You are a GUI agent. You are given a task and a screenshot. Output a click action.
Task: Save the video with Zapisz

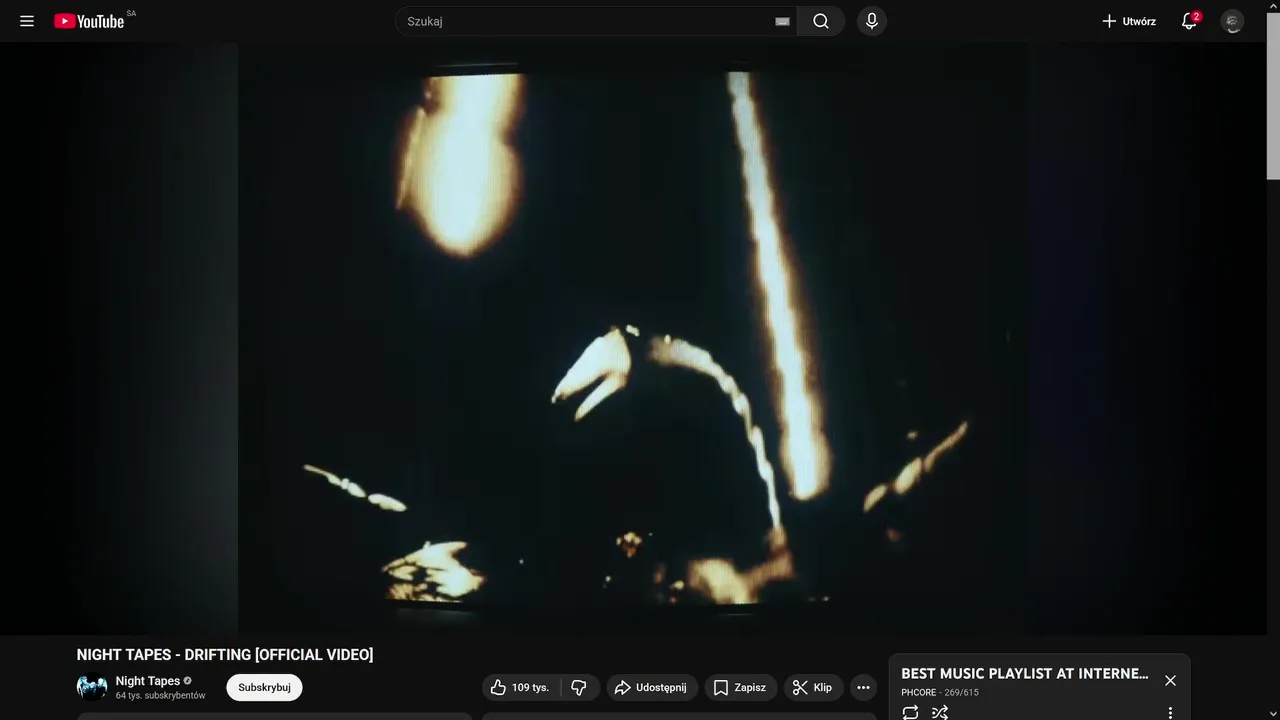click(x=740, y=687)
